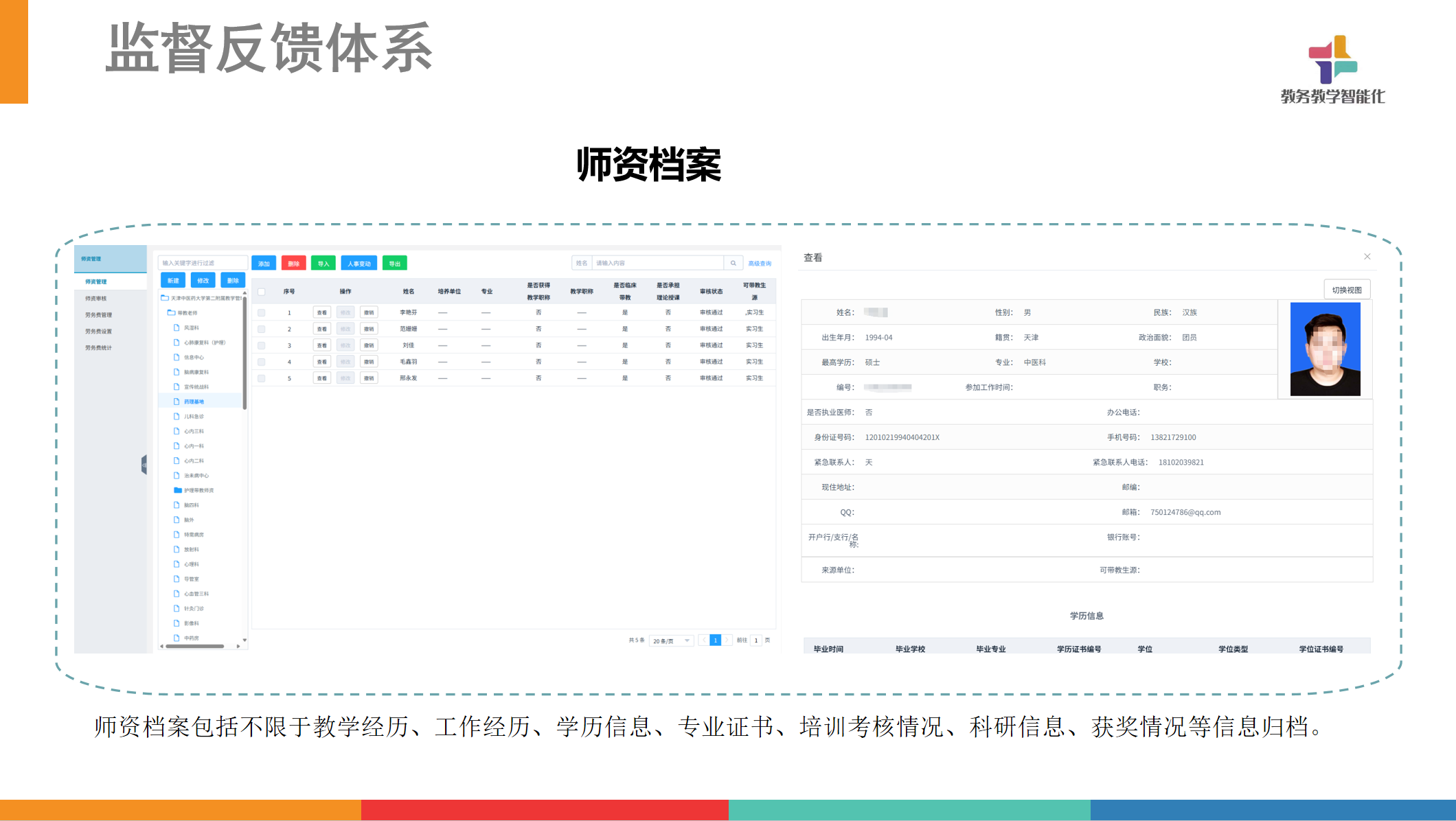Open 劳务费统计 in the left menu
The width and height of the screenshot is (1456, 821).
point(98,348)
